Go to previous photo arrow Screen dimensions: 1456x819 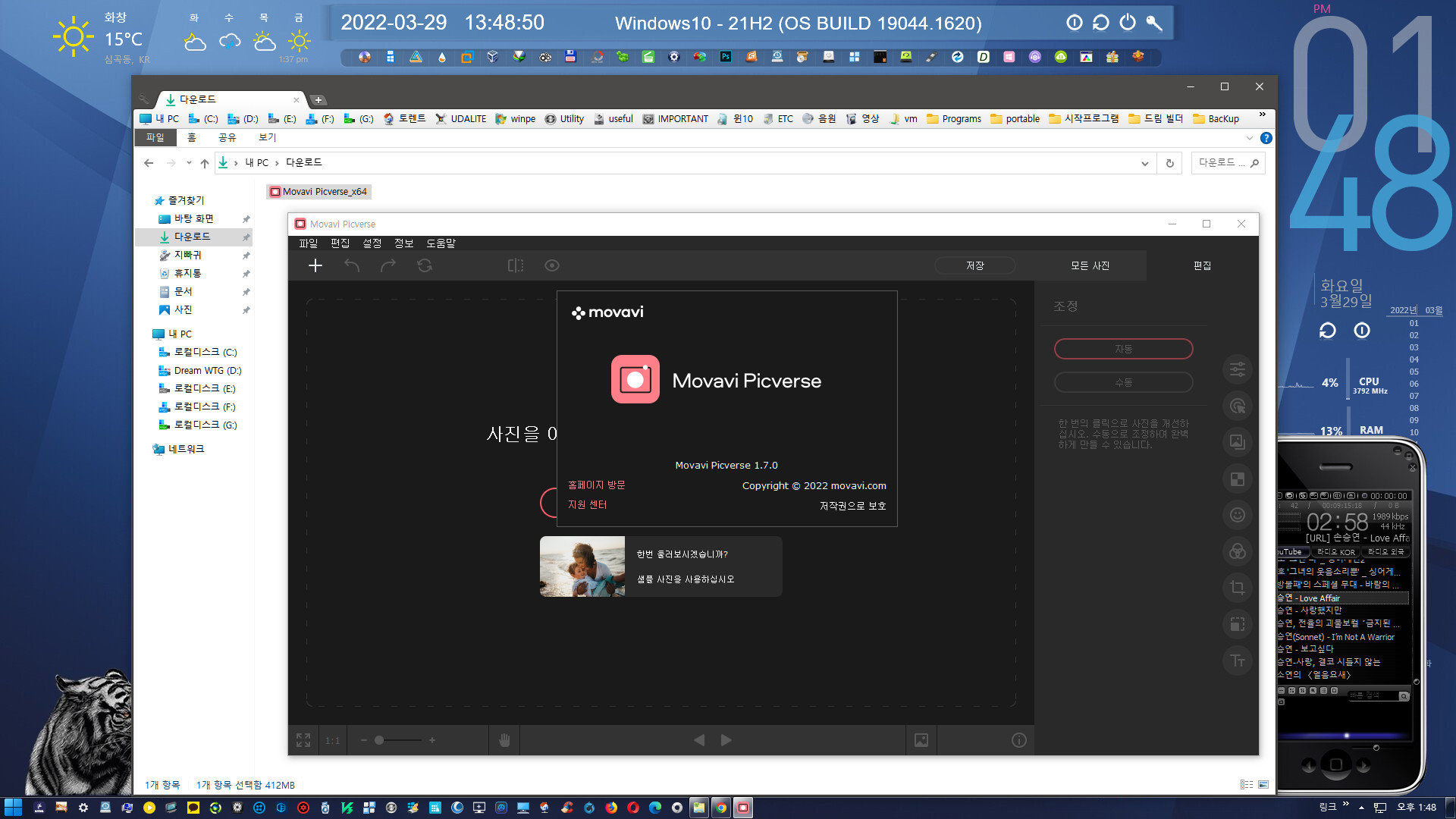(699, 740)
